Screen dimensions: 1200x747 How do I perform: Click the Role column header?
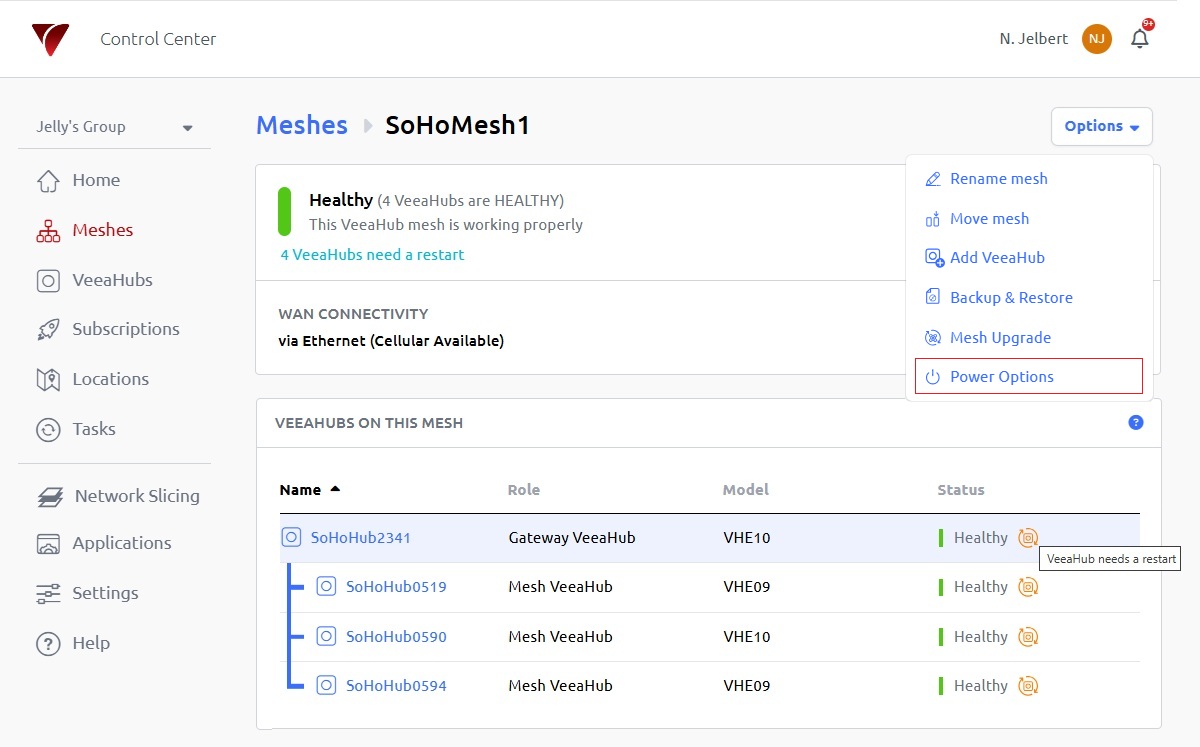[x=524, y=490]
